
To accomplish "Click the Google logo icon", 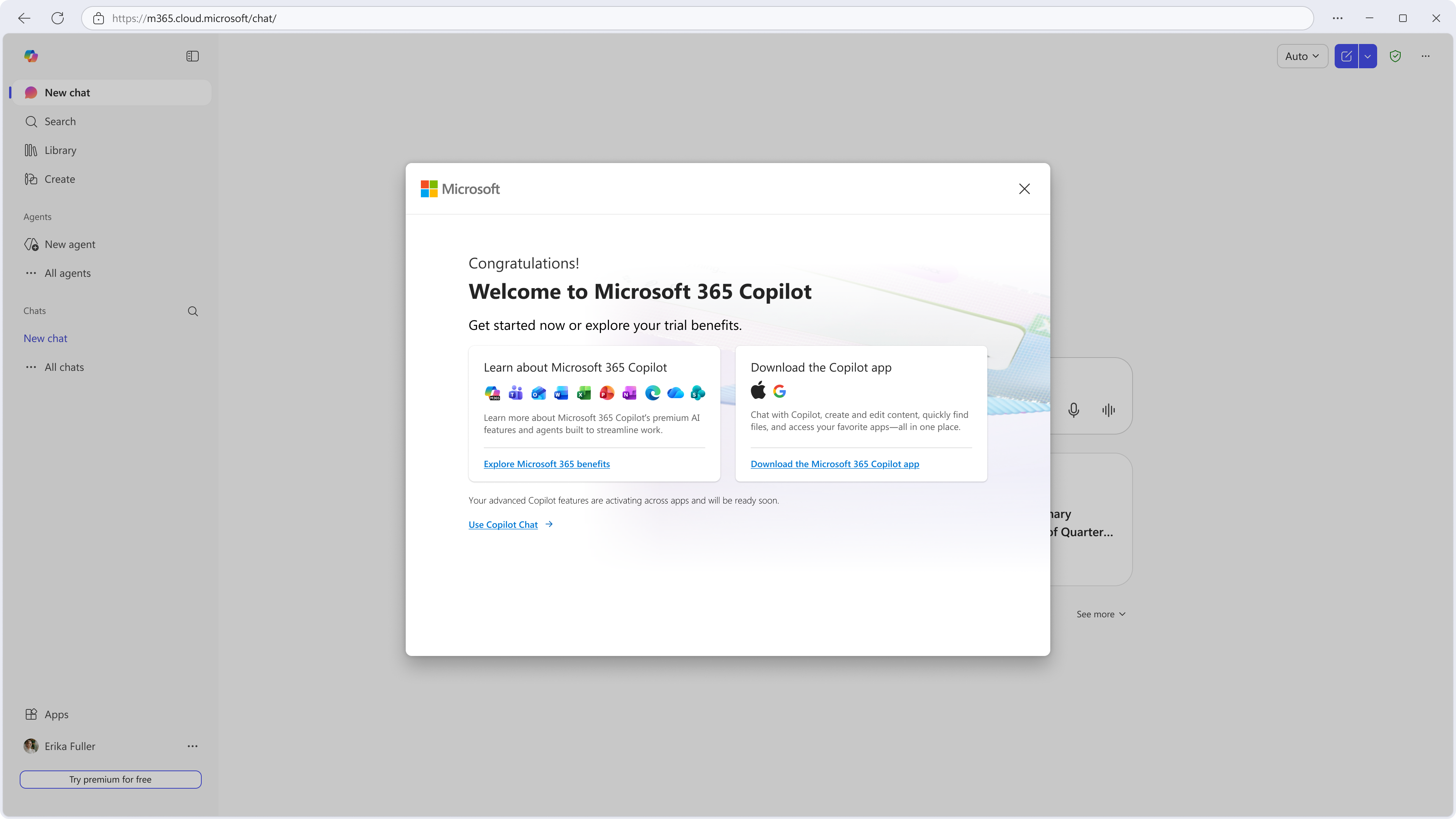I will pyautogui.click(x=780, y=391).
